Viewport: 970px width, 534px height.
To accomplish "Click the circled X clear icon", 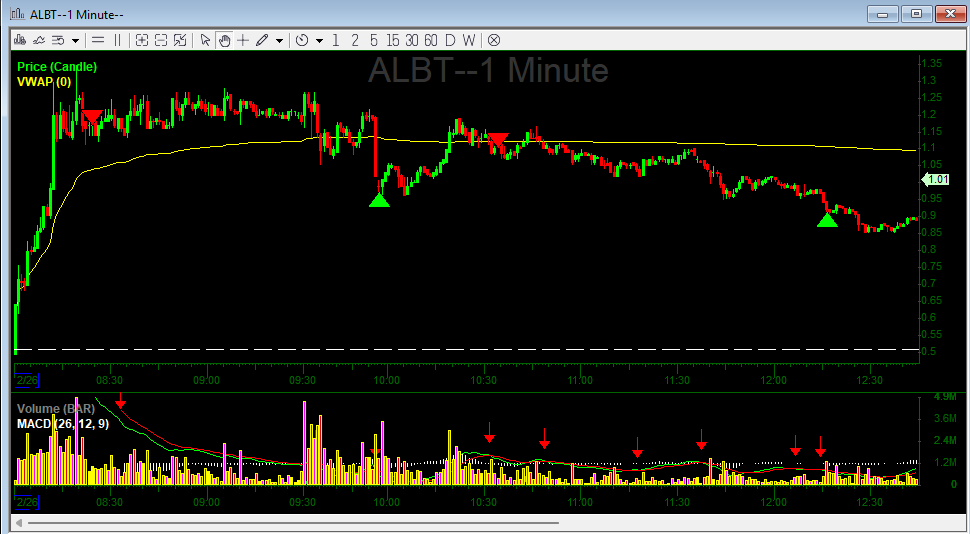I will (x=494, y=40).
